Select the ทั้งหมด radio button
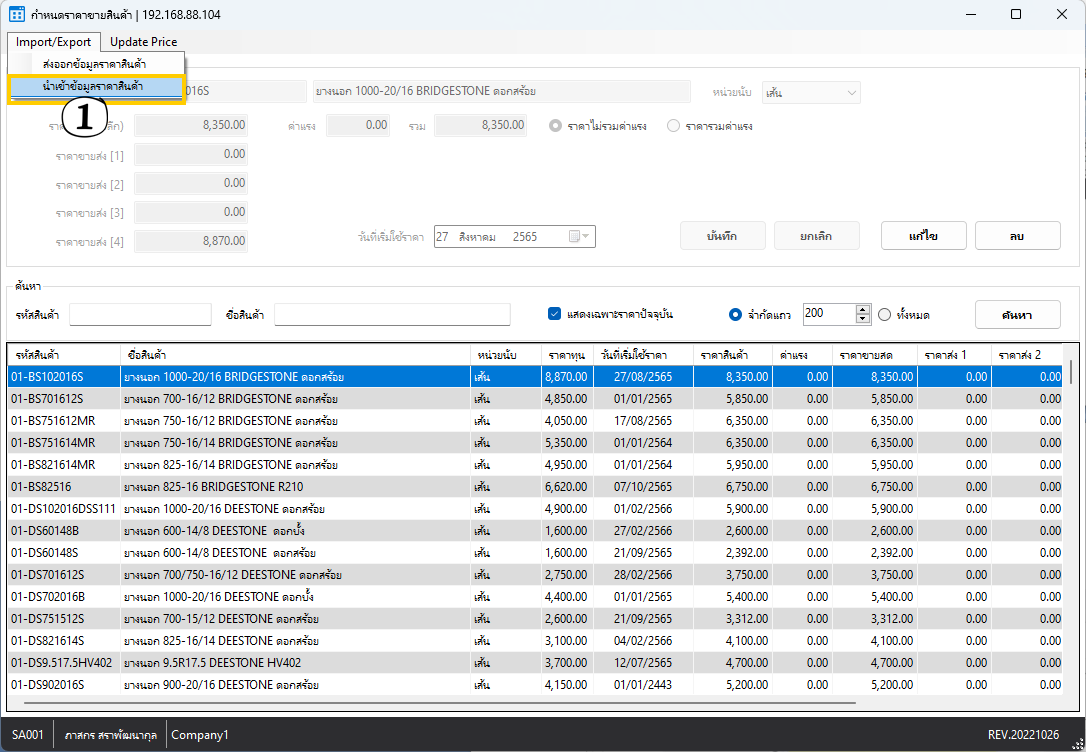Screen dimensions: 1086x752 [x=884, y=315]
